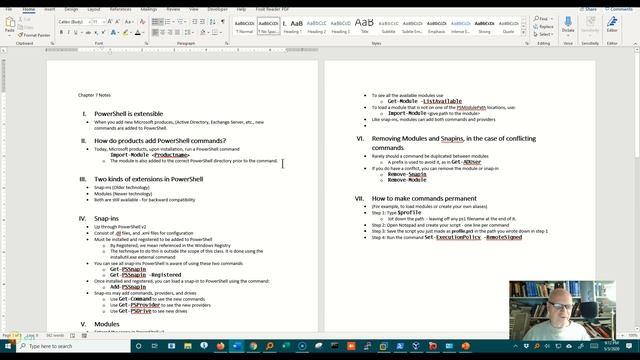Click the taskbar search box

tap(73, 346)
